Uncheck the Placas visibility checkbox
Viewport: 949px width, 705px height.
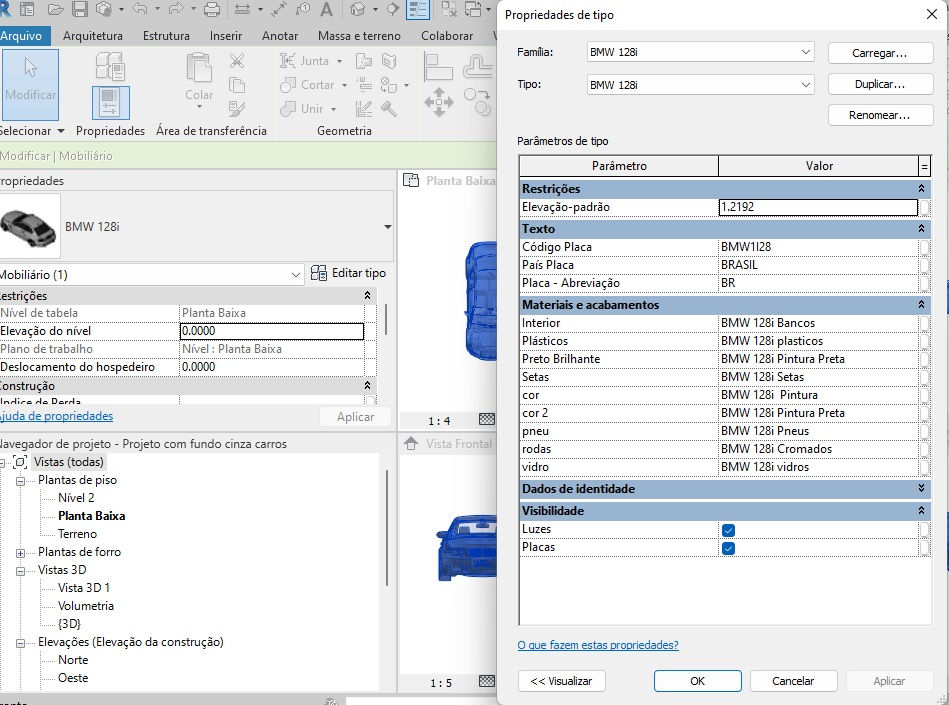(x=728, y=548)
